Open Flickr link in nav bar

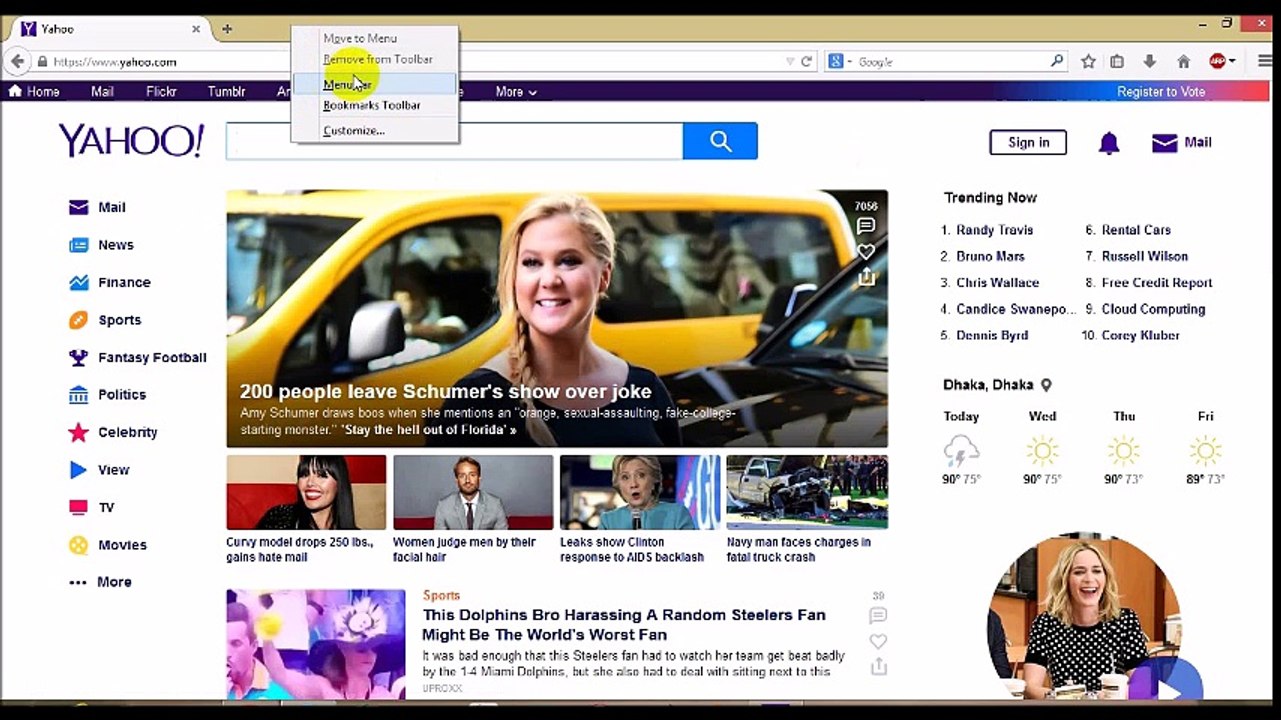pyautogui.click(x=161, y=91)
